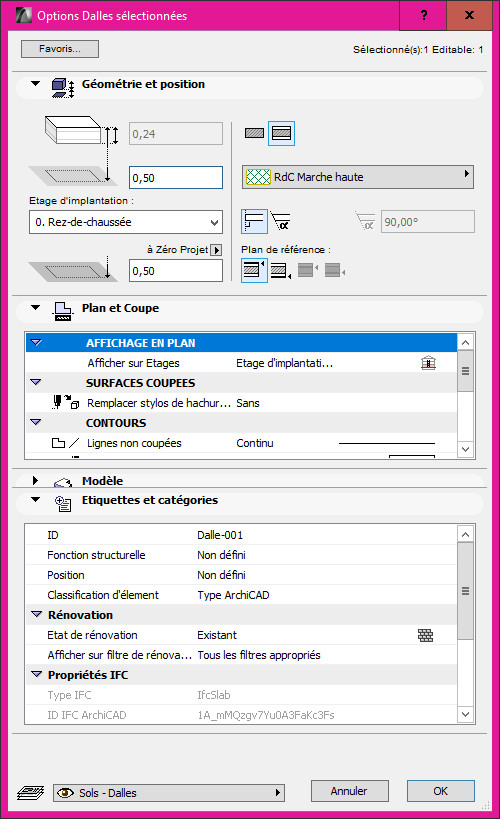500x819 pixels.
Task: Click the brick icon in Etat de rénovation row
Action: click(425, 635)
